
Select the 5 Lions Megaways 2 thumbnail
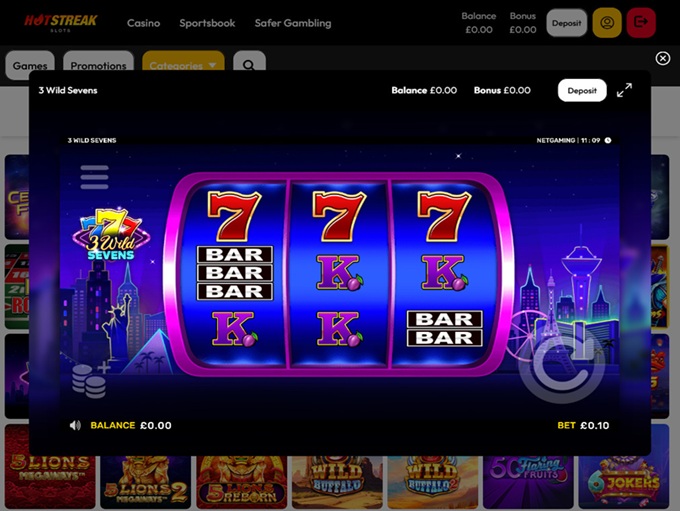point(146,482)
